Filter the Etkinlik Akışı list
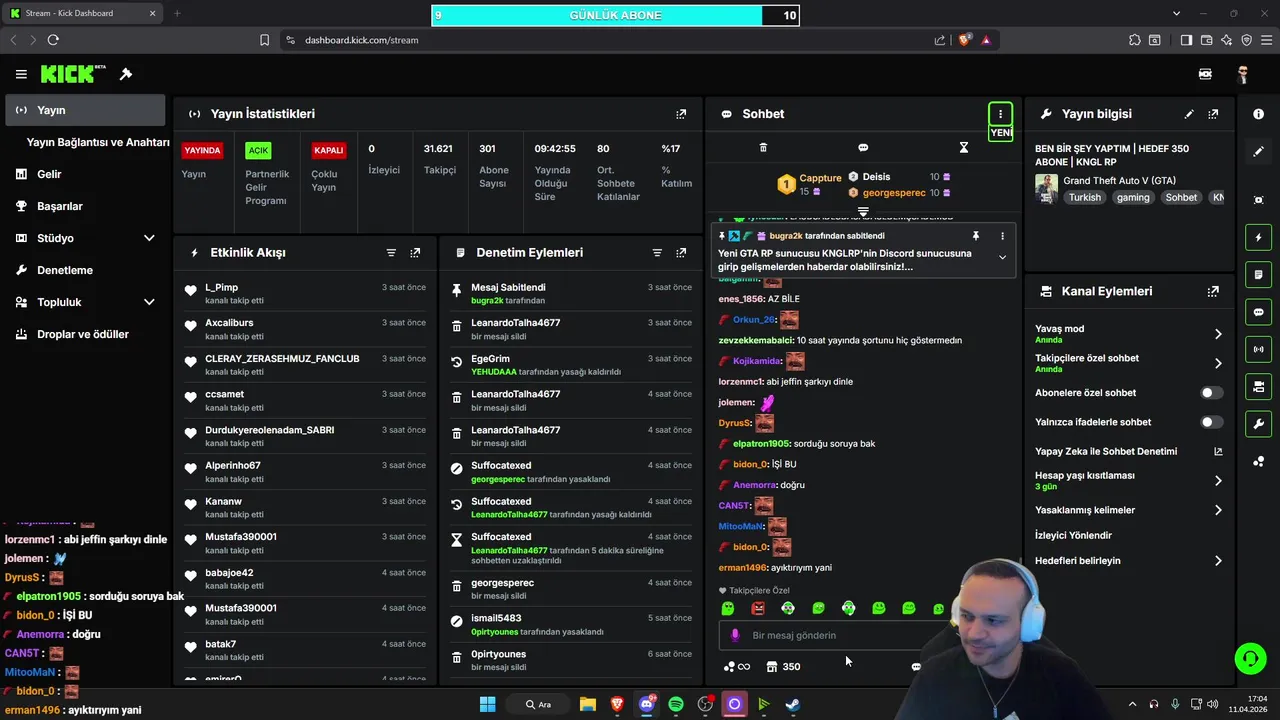 pyautogui.click(x=391, y=253)
